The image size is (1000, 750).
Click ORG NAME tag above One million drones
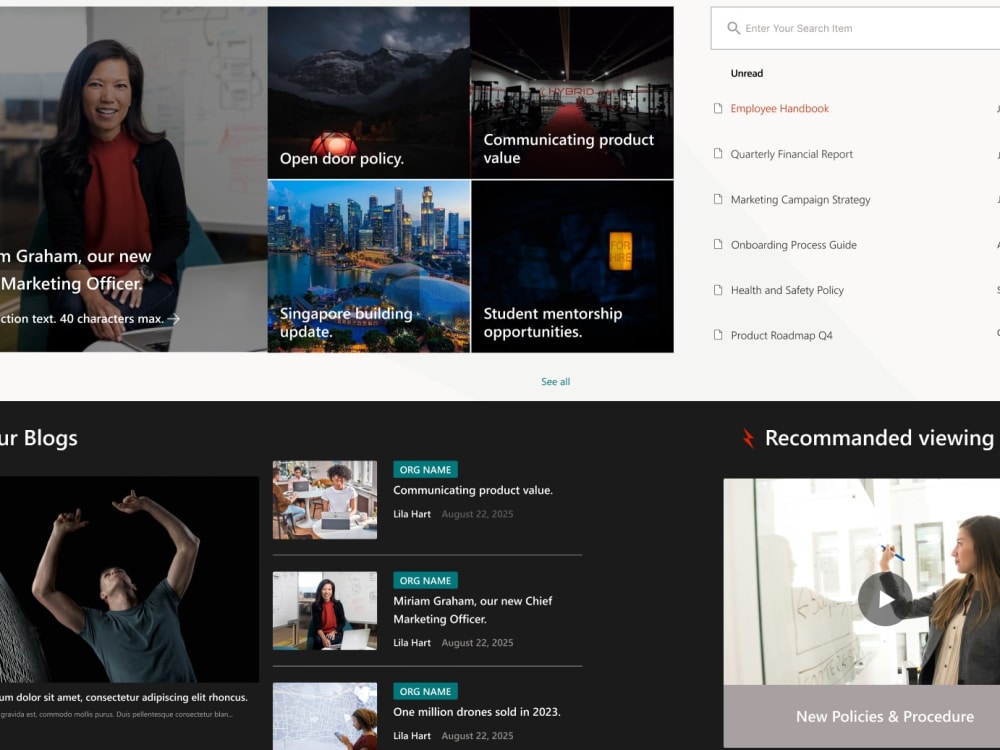coord(425,691)
